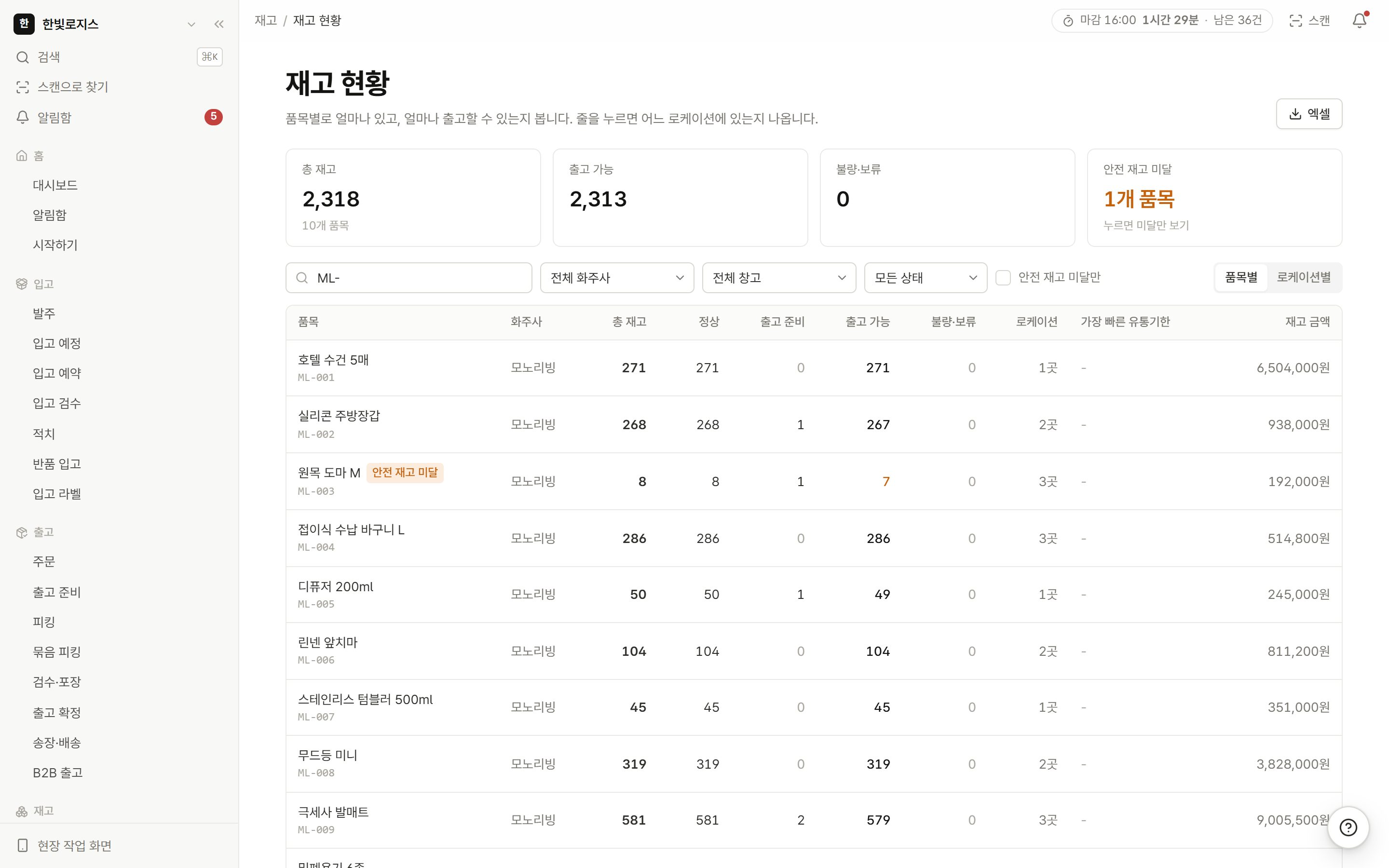The height and width of the screenshot is (868, 1389).
Task: Open the 모든 상태 dropdown
Action: (925, 278)
